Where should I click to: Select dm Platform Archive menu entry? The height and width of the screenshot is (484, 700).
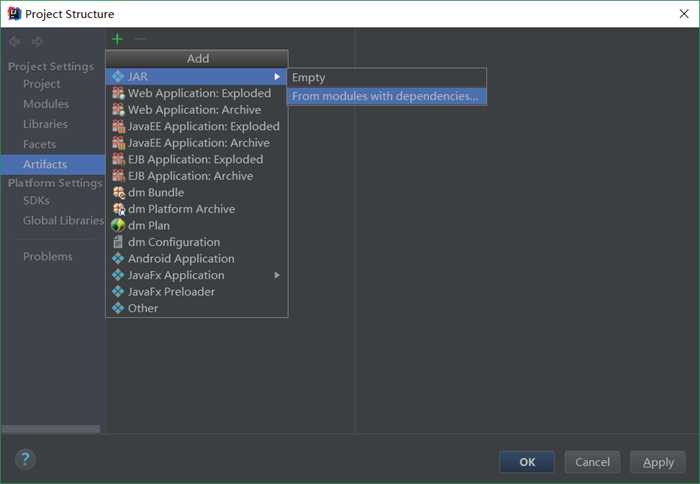click(196, 209)
